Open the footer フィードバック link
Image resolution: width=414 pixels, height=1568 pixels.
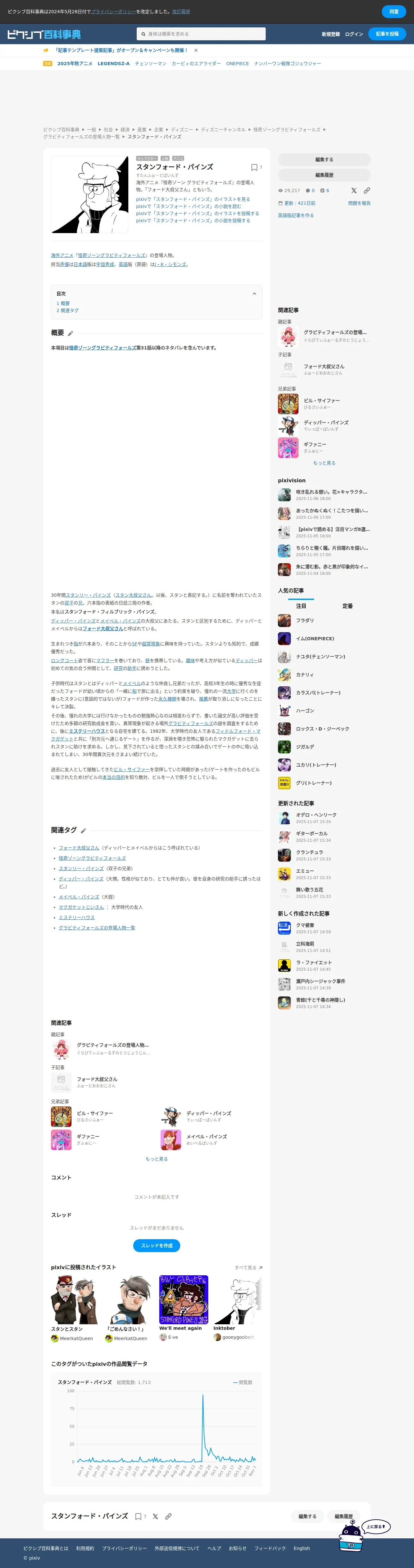270,1549
